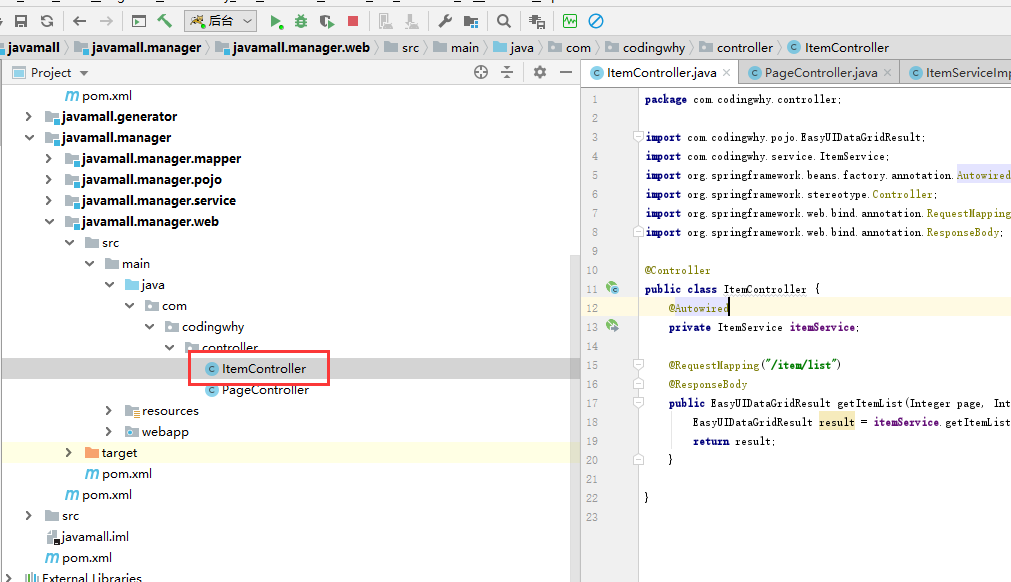Build project with the hammer icon
1011x582 pixels.
click(164, 20)
